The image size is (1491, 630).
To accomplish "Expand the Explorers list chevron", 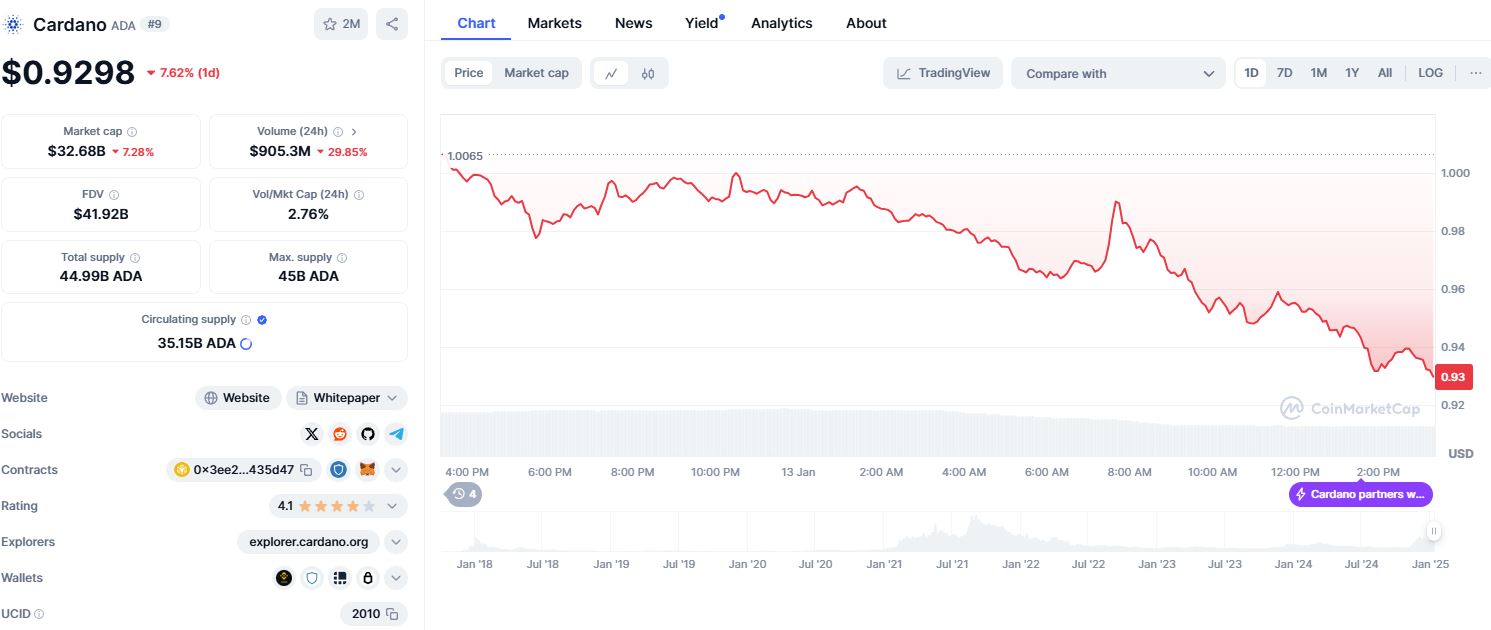I will point(396,542).
